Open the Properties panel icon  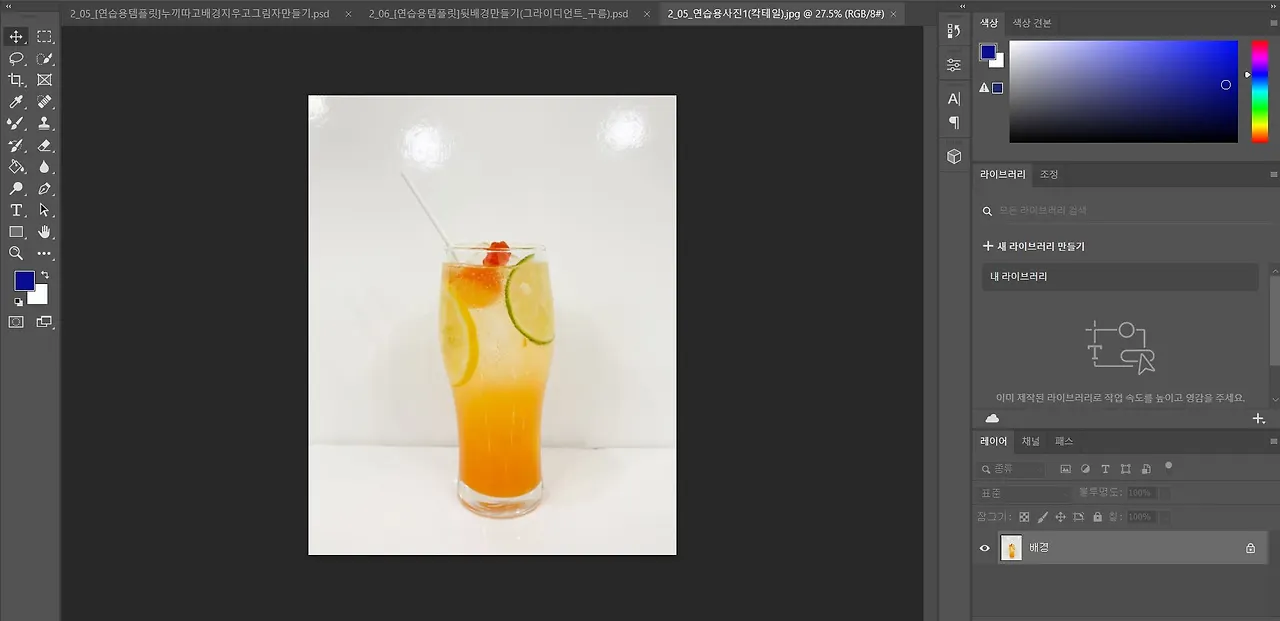pyautogui.click(x=954, y=65)
